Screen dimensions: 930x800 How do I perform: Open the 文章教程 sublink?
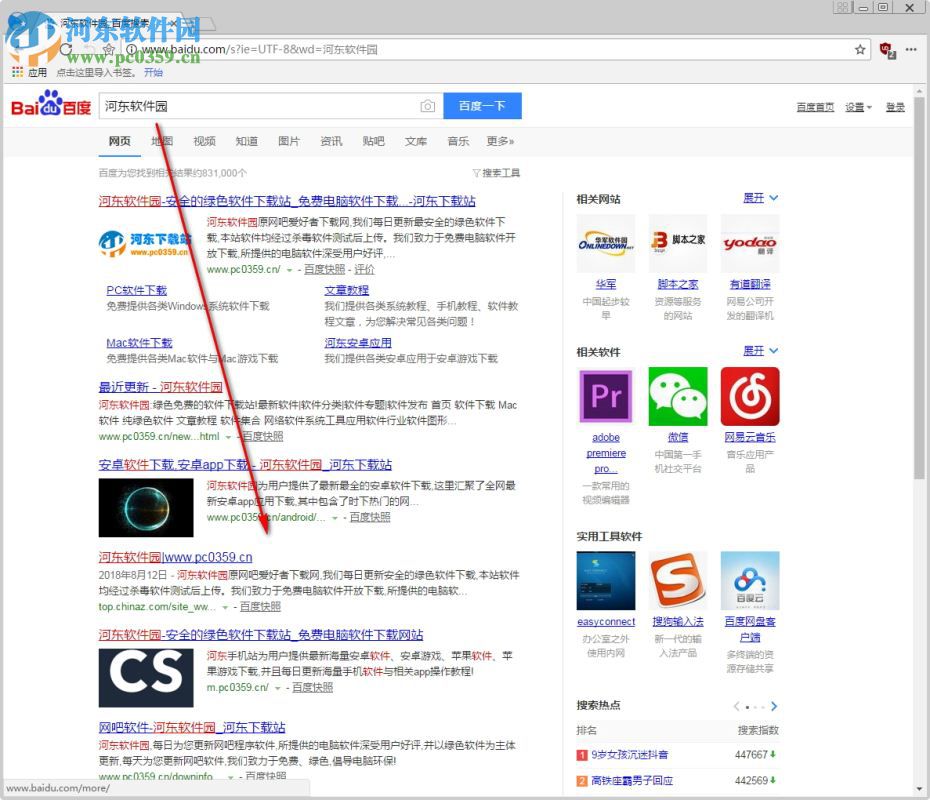tap(346, 290)
